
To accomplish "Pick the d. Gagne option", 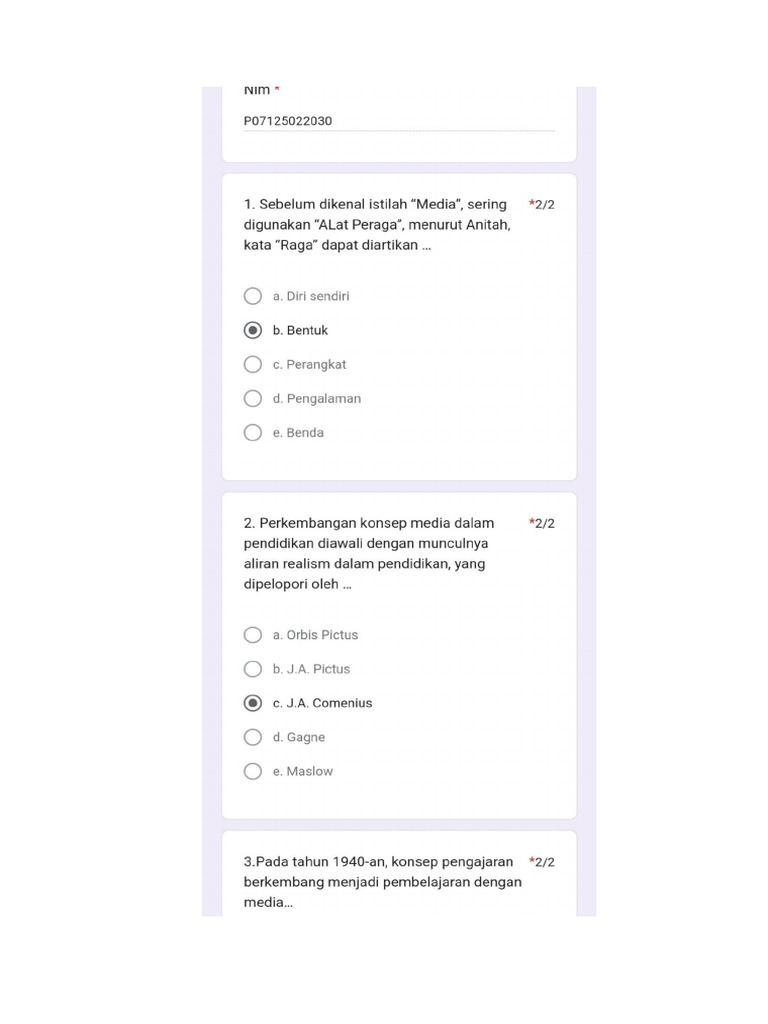I will (253, 737).
